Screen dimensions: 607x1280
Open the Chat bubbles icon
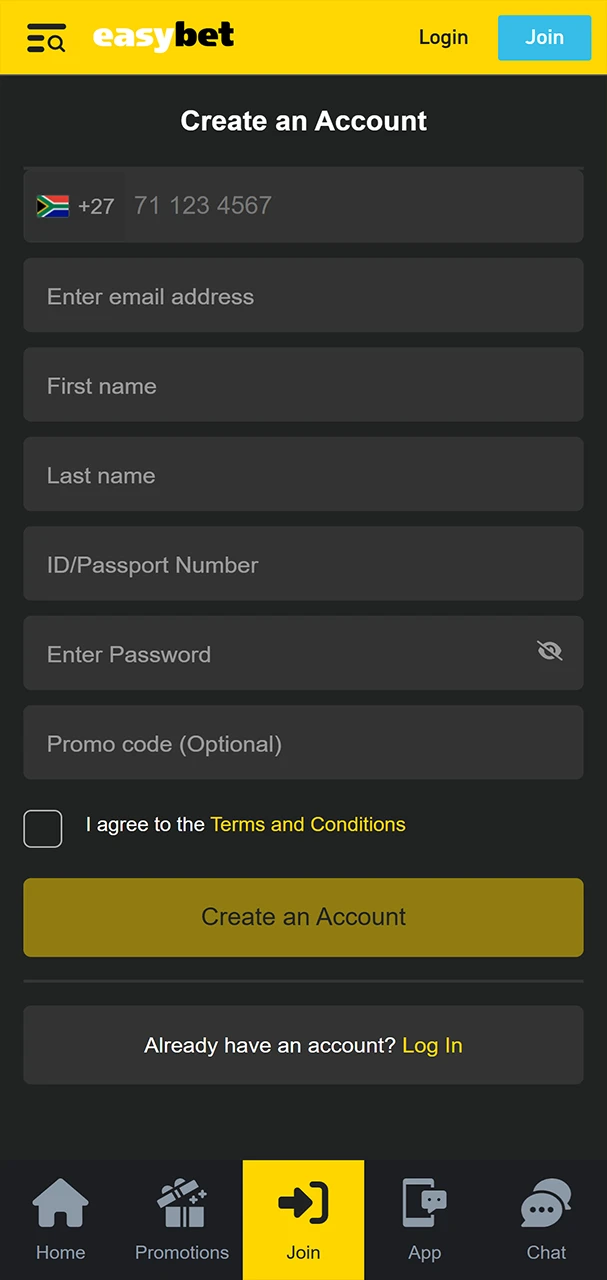tap(546, 1203)
